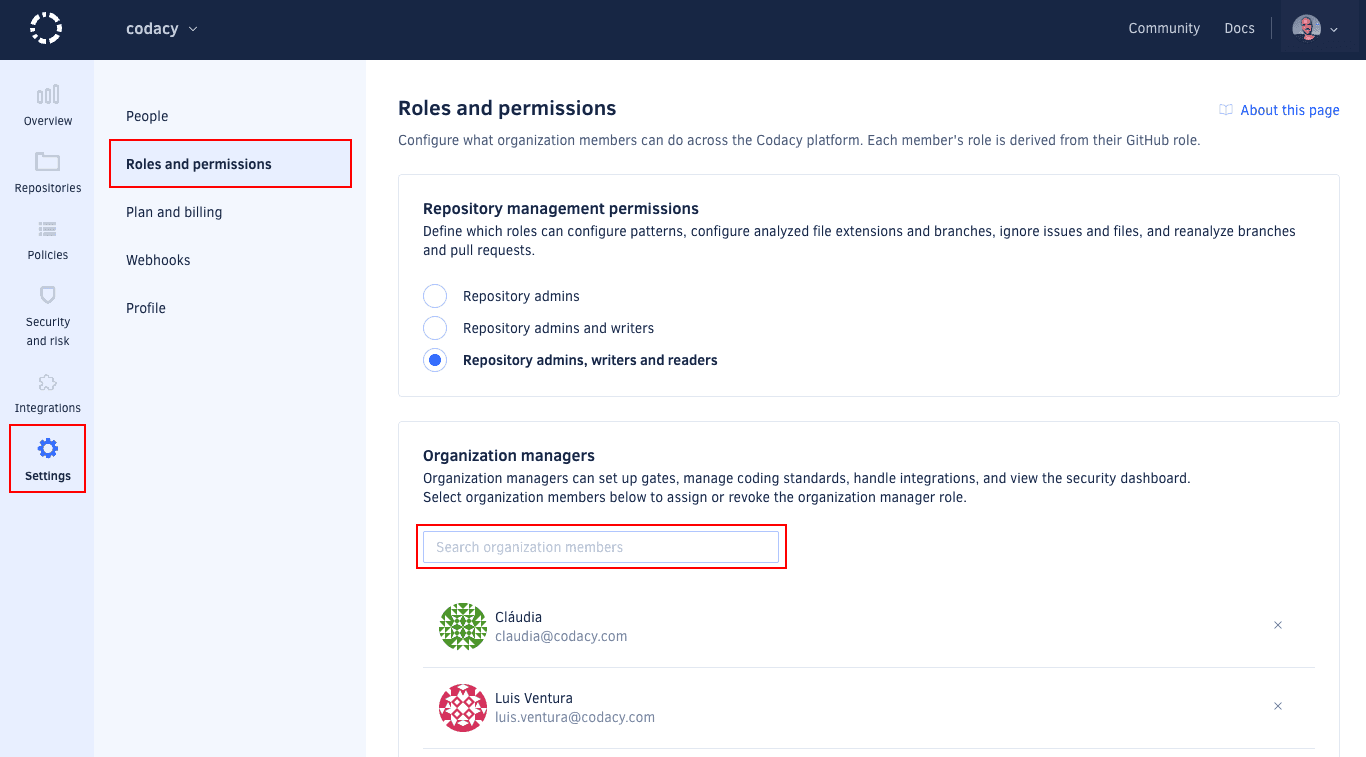1366x757 pixels.
Task: Open the profile avatar dropdown chevron
Action: [1335, 29]
